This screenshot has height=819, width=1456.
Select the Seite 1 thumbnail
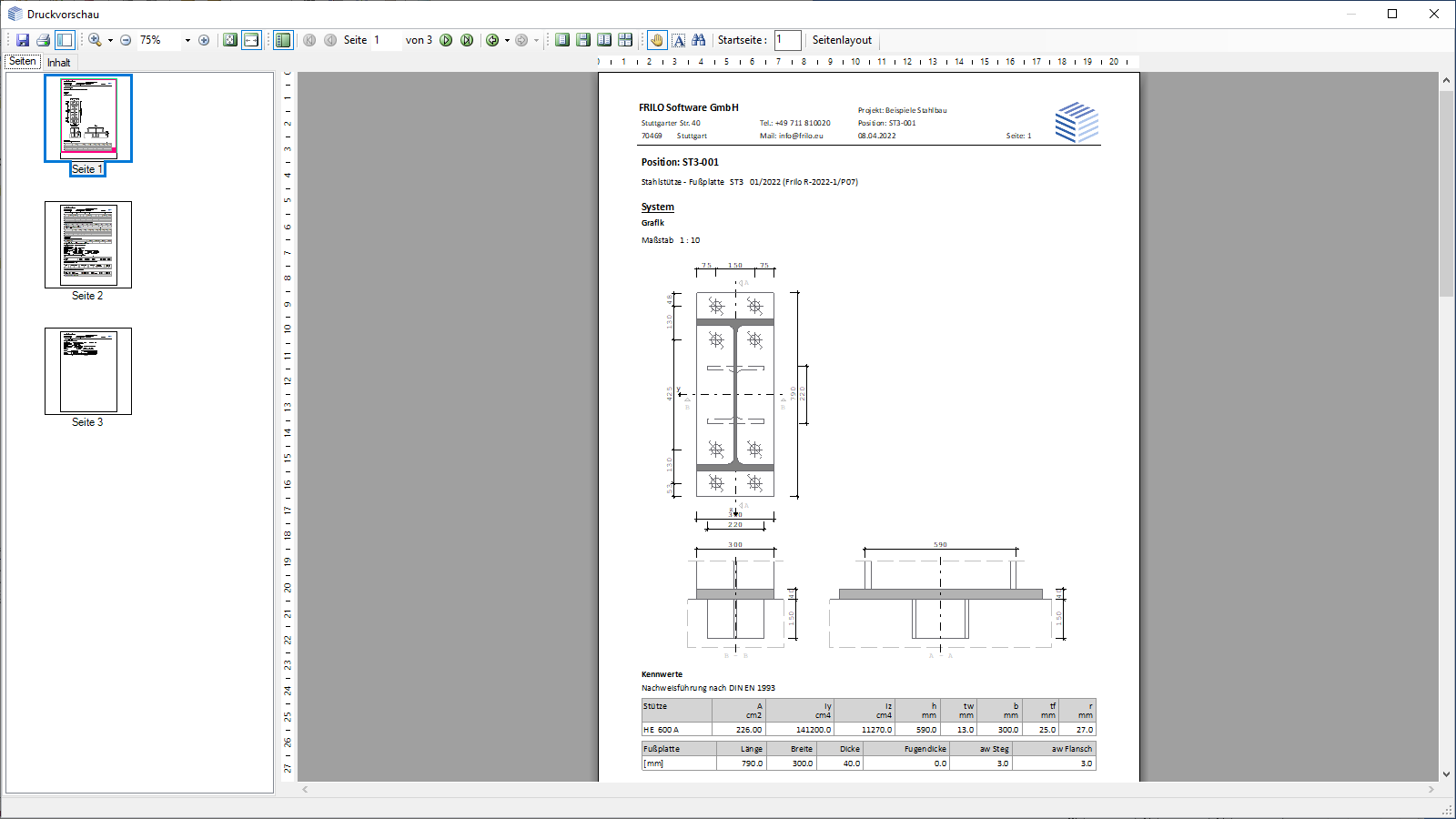click(88, 118)
